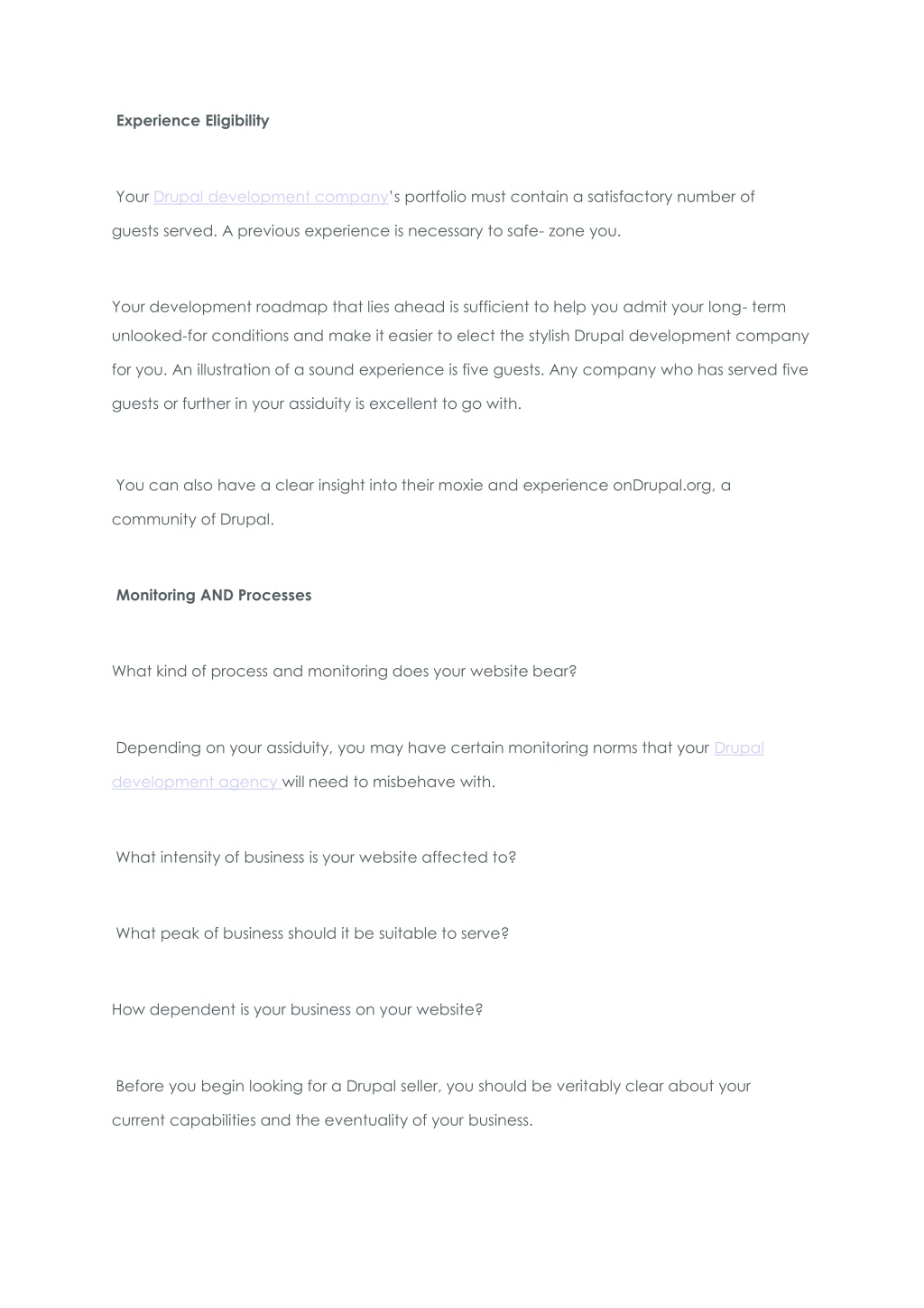Click the "What peak of business" question line
The width and height of the screenshot is (924, 1308).
point(312,933)
